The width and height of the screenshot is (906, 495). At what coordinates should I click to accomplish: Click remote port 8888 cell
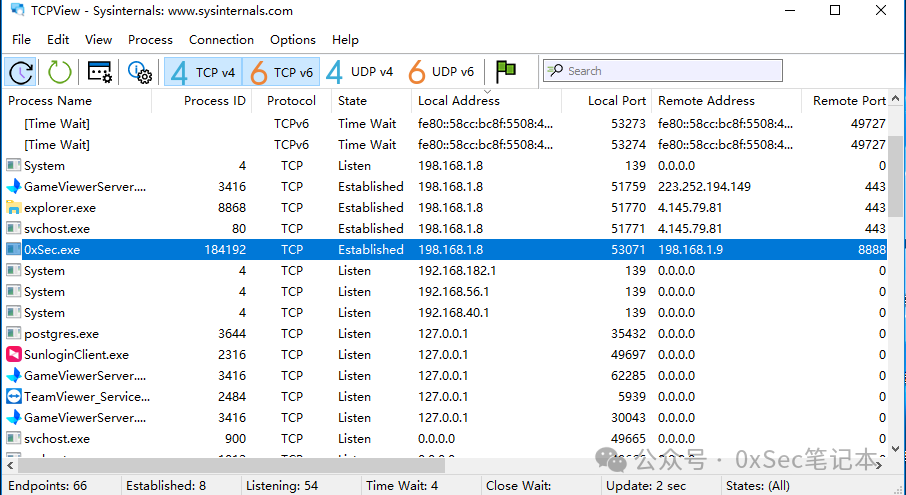coord(872,250)
